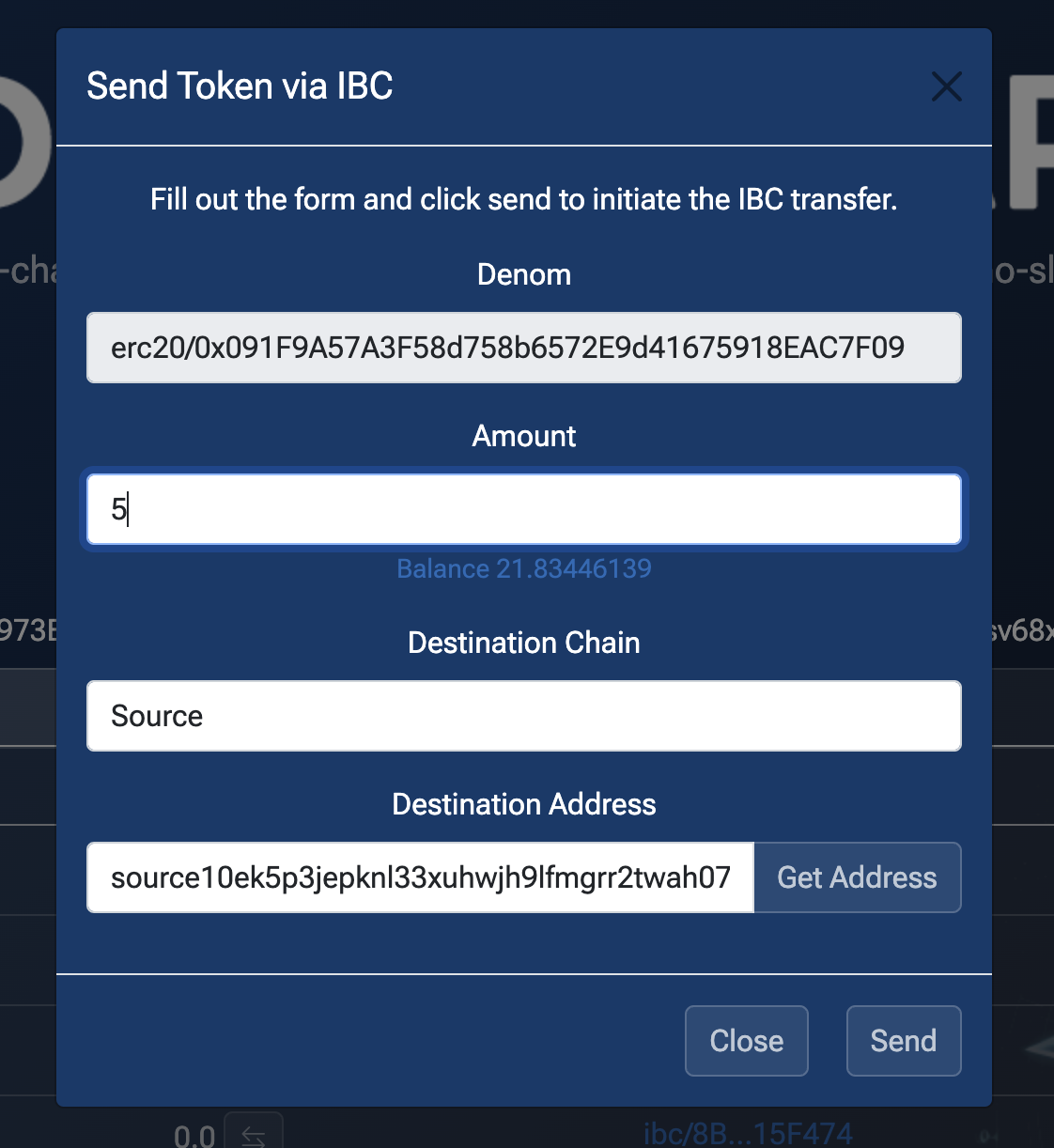Click the "Fill out the form" instruction text
This screenshot has width=1054, height=1148.
point(524,199)
